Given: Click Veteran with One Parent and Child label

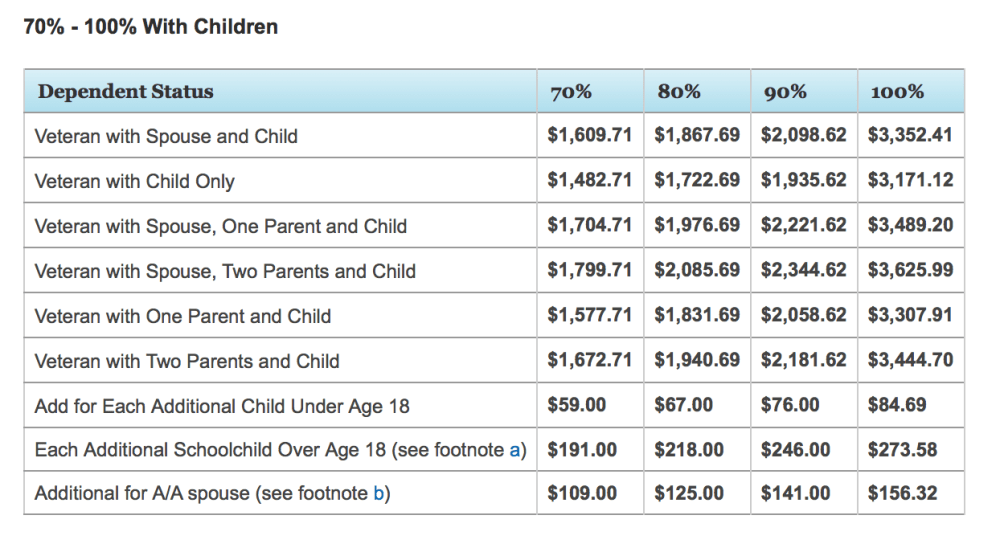Looking at the screenshot, I should coord(182,316).
